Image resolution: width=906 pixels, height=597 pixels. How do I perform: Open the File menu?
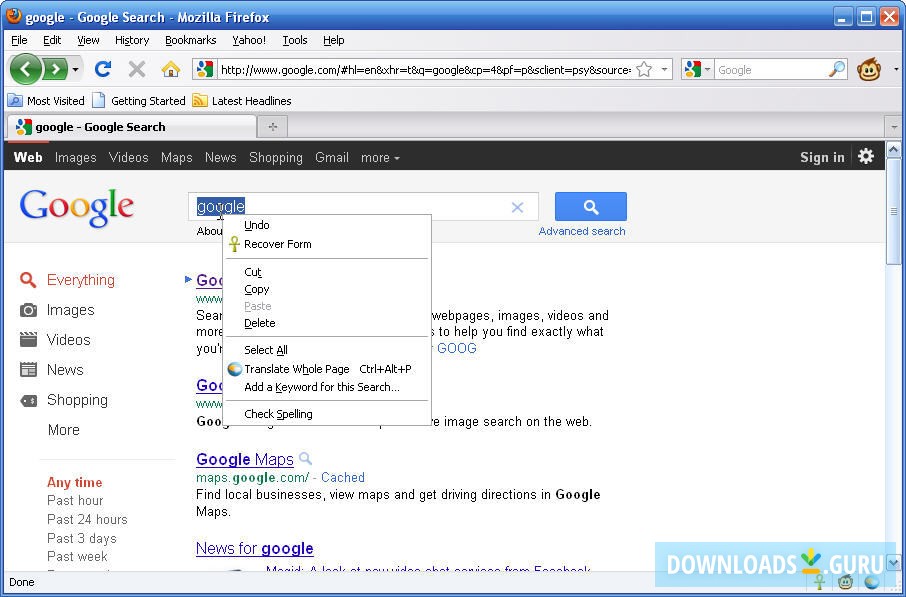[x=19, y=40]
